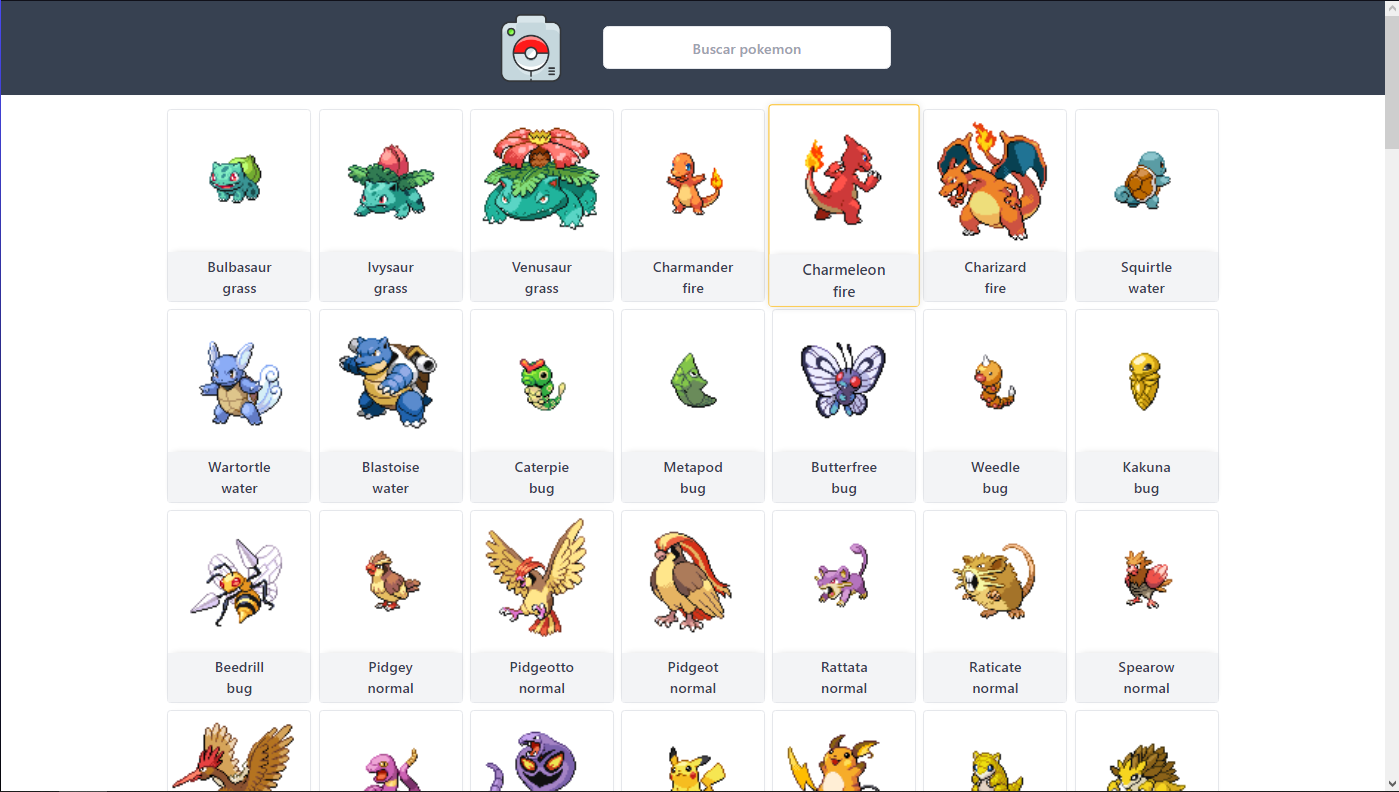This screenshot has width=1399, height=792.
Task: Open the Wartortle entry
Action: [239, 405]
